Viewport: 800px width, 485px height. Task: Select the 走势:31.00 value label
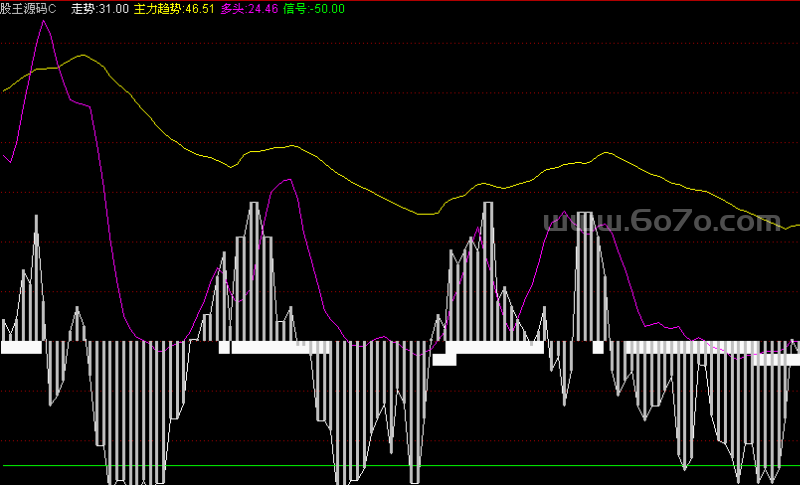point(99,9)
